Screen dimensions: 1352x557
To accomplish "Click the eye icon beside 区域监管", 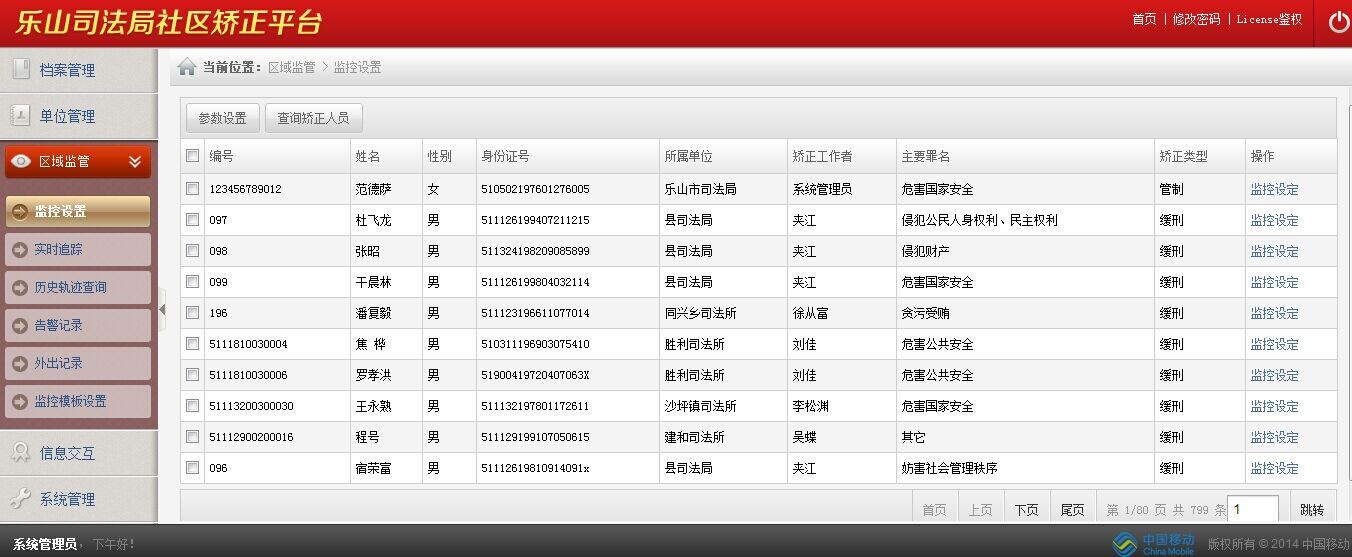I will (20, 161).
